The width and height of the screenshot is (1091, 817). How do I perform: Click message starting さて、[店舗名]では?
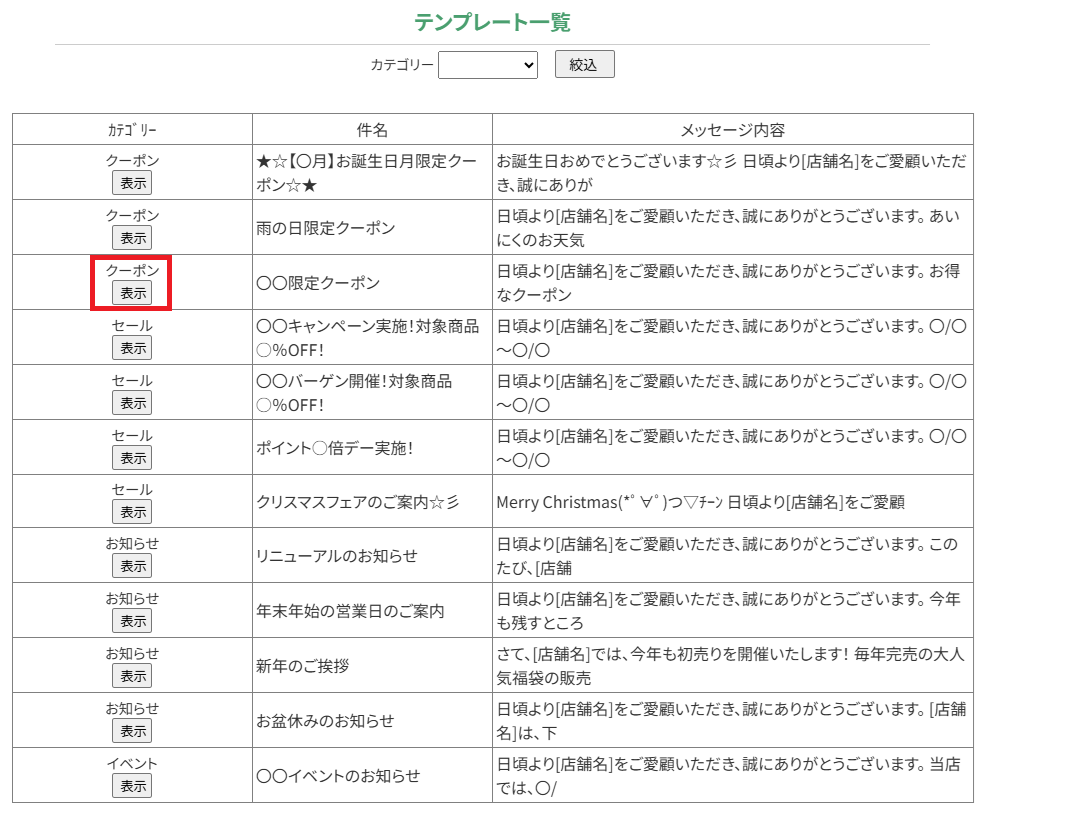click(x=731, y=666)
